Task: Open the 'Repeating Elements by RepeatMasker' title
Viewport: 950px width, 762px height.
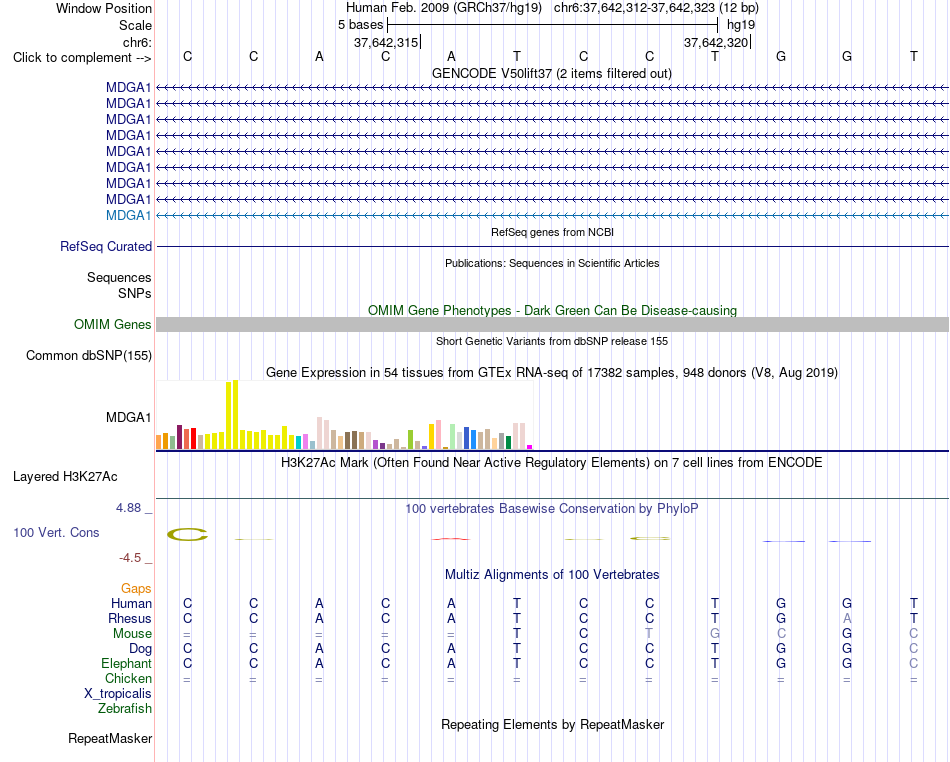Action: coord(553,724)
